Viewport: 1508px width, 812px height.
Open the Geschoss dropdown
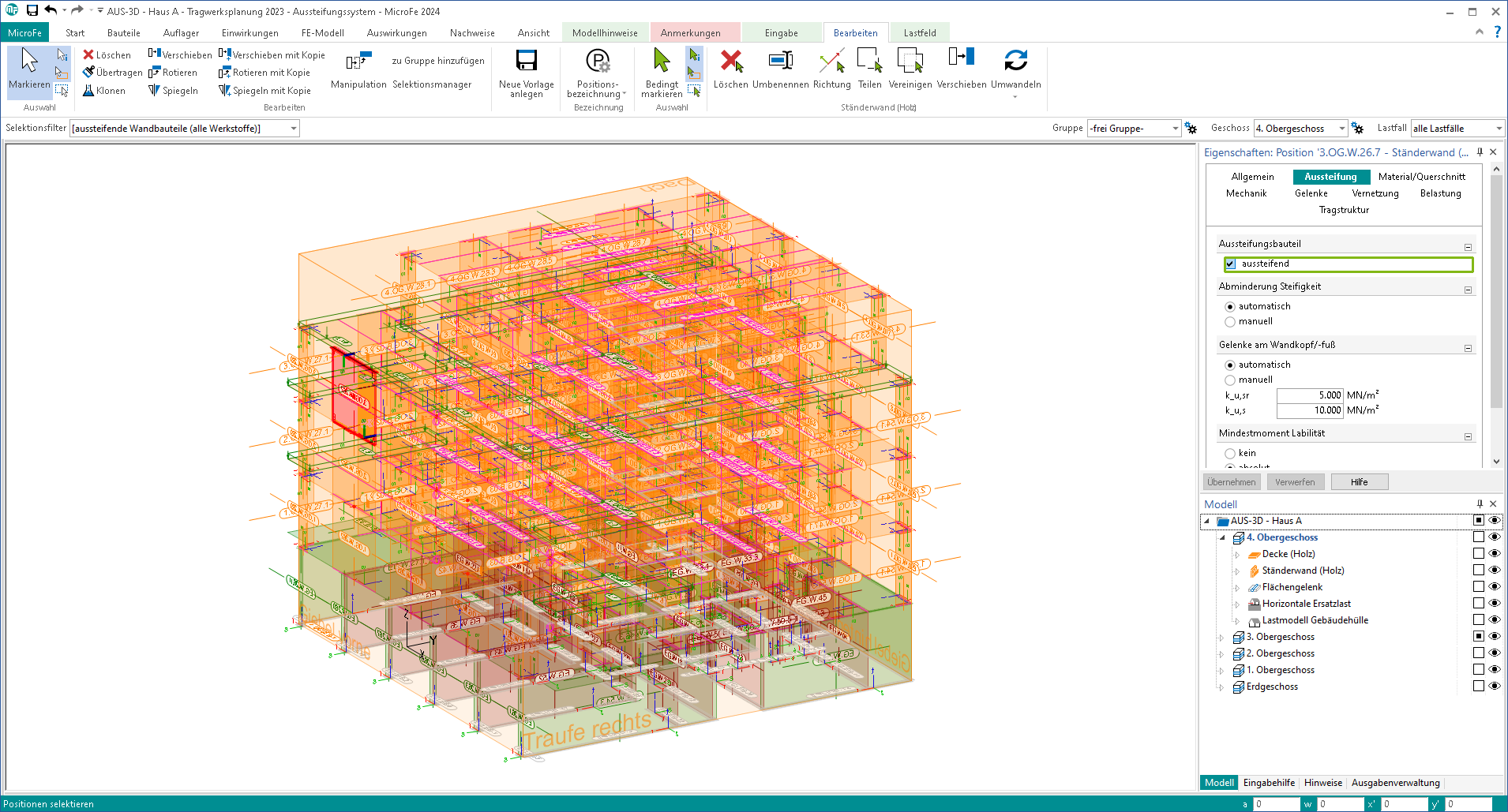pos(1341,129)
